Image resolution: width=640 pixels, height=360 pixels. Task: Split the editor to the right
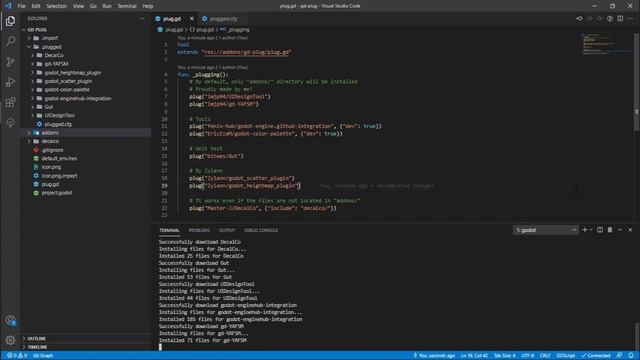(x=620, y=18)
